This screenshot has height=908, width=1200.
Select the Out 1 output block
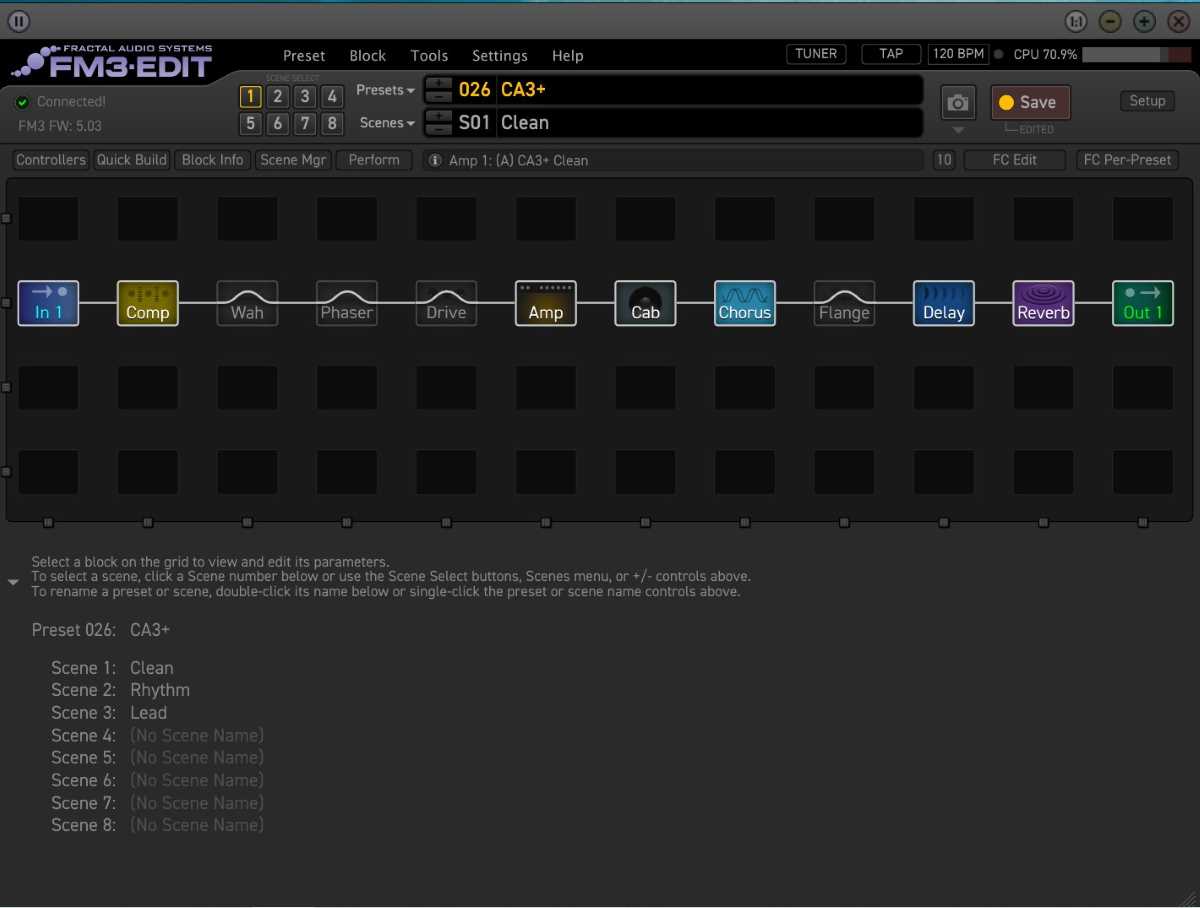[1143, 303]
